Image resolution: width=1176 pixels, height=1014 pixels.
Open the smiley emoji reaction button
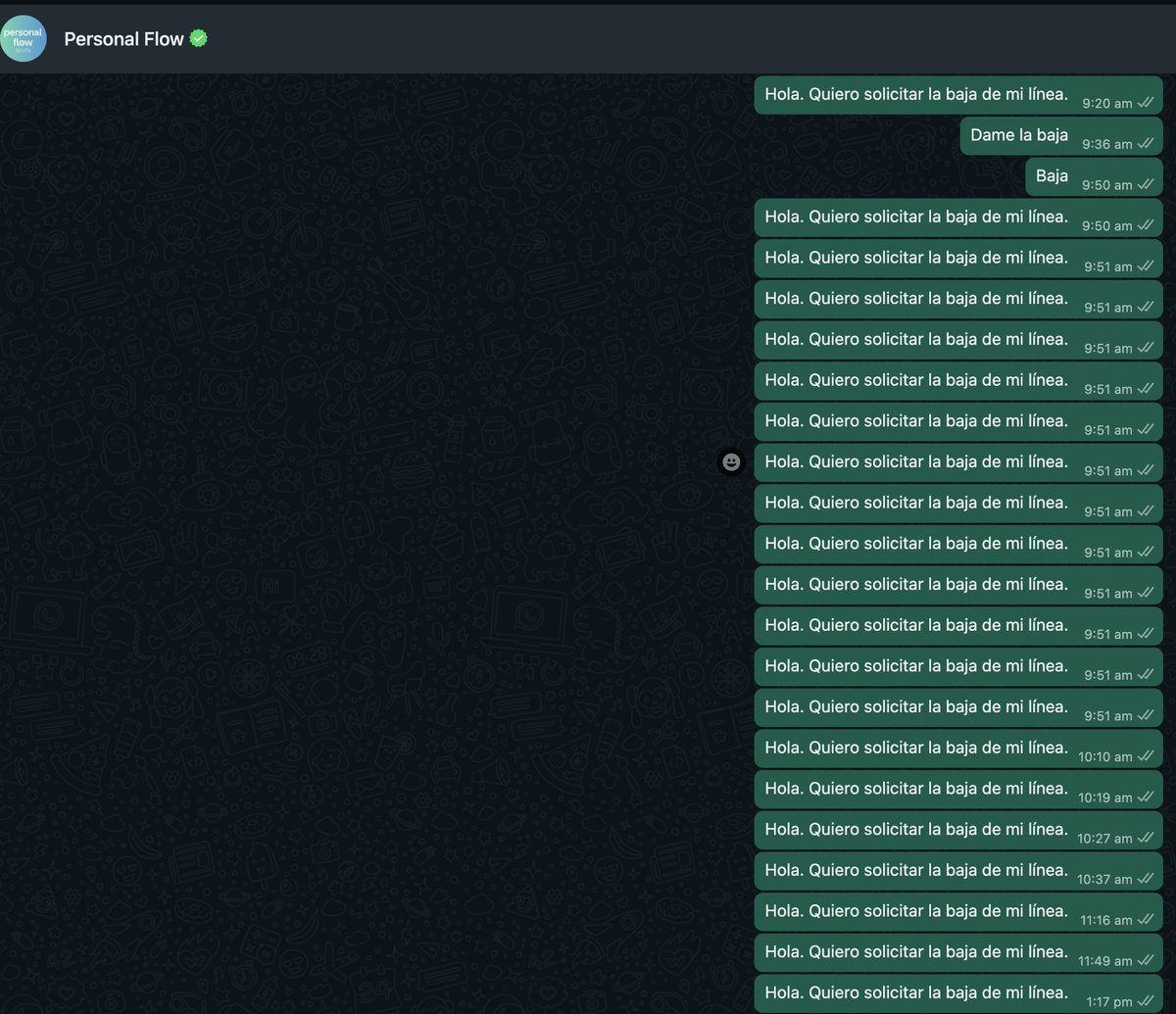(731, 461)
